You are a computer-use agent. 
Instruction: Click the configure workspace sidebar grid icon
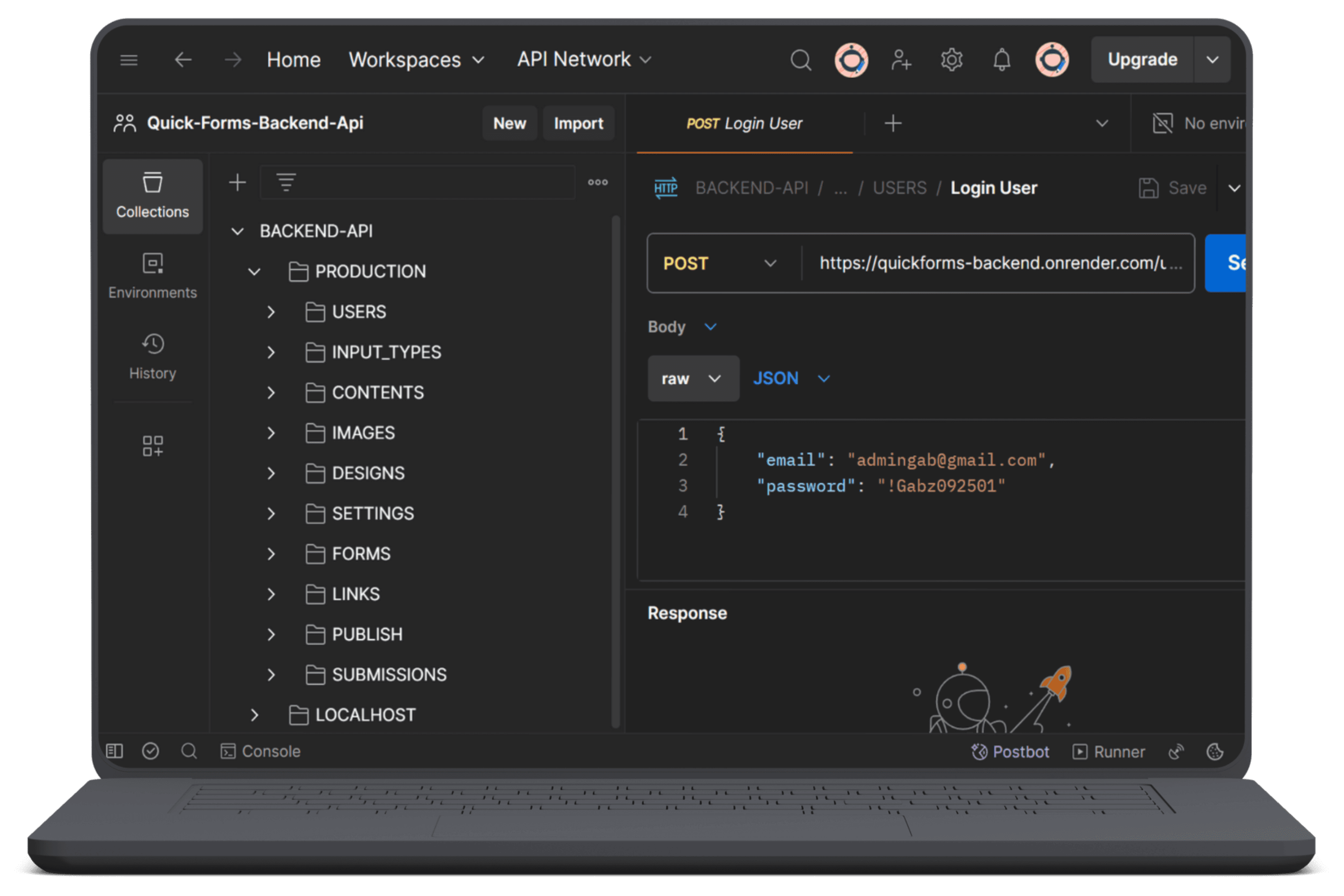(x=153, y=446)
